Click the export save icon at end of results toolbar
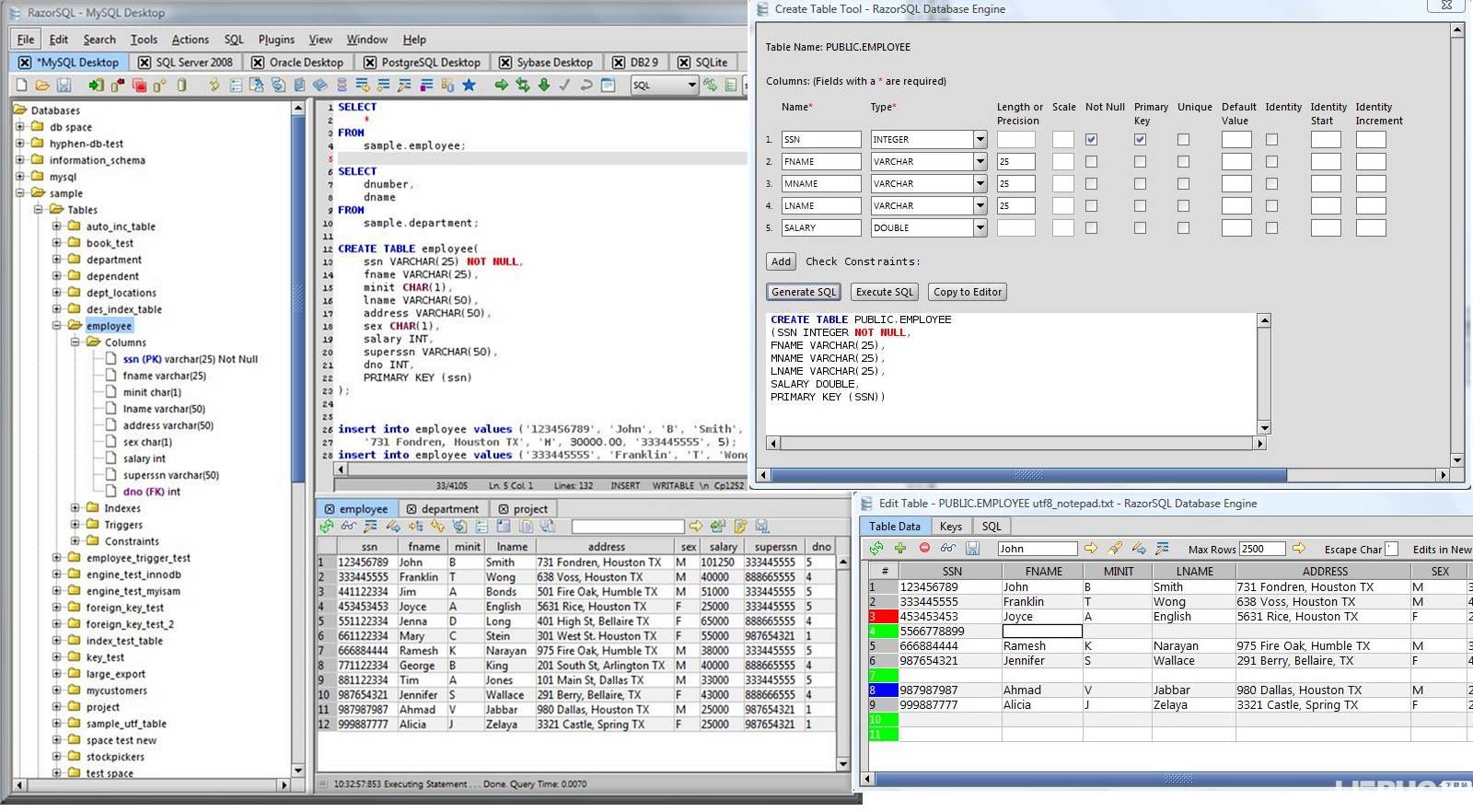 [x=761, y=527]
